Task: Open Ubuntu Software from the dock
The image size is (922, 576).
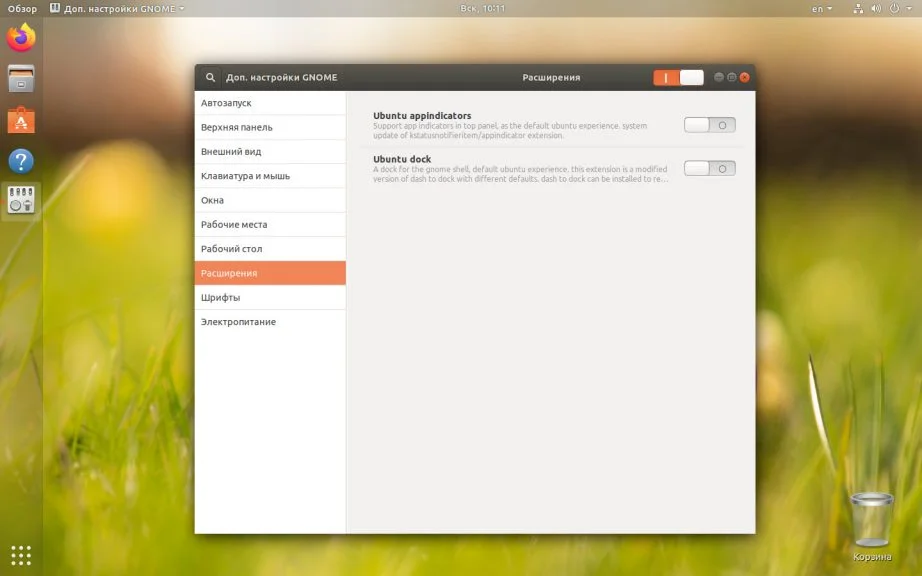Action: tap(21, 120)
